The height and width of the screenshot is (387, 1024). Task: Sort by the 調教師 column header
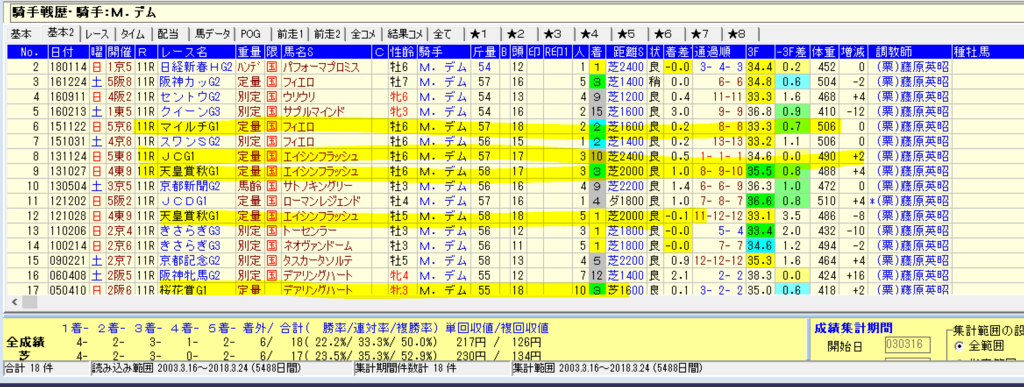pos(909,52)
